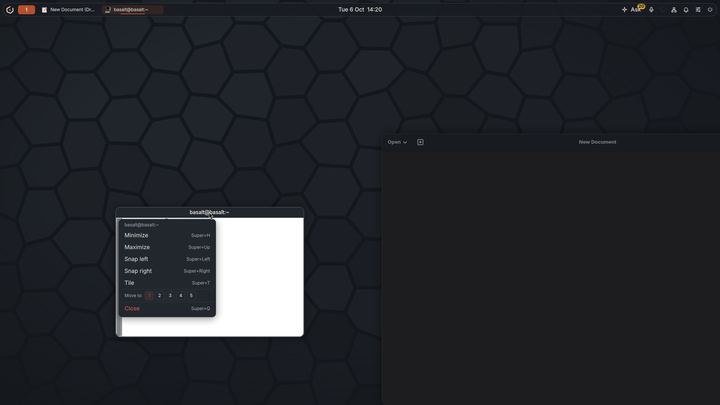Move window to workspace 2
720x405 pixels.
159,296
